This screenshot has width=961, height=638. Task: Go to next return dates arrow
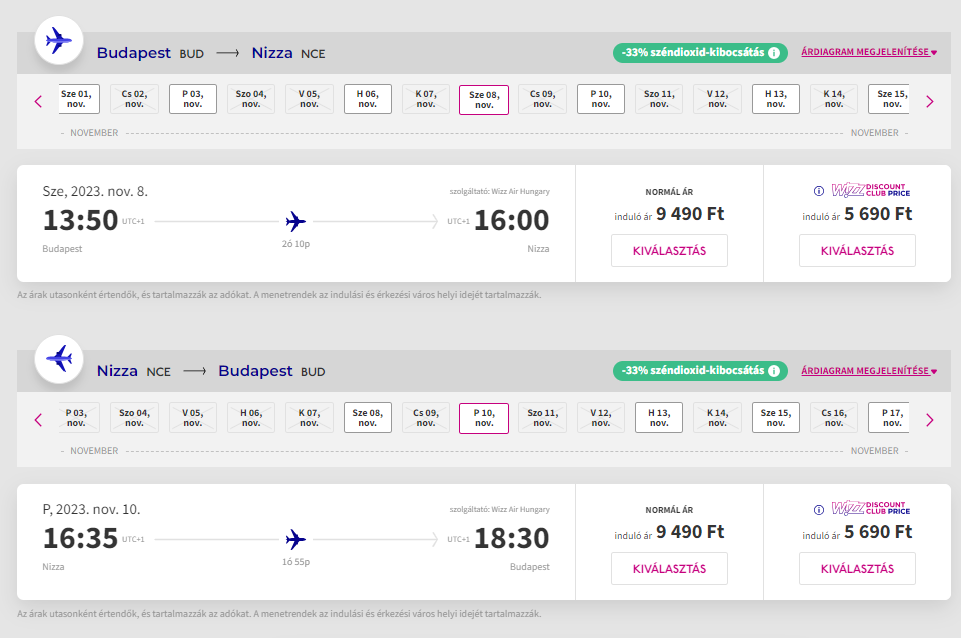pos(929,419)
